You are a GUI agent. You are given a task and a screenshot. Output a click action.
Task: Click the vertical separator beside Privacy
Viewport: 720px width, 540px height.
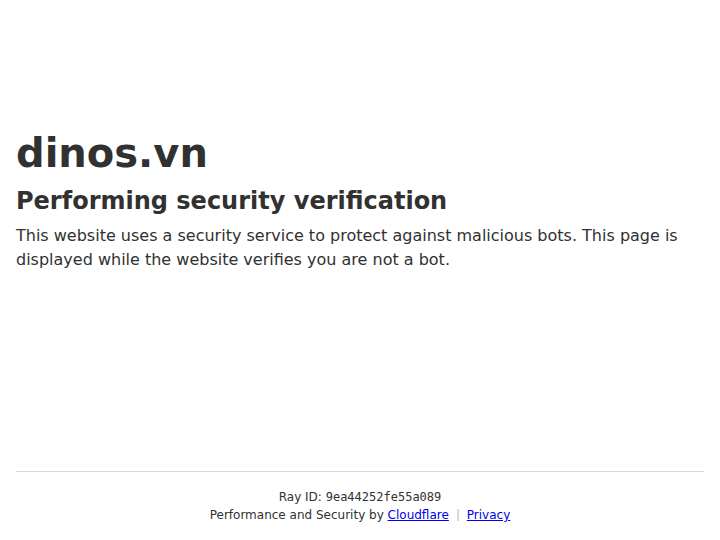[x=458, y=515]
